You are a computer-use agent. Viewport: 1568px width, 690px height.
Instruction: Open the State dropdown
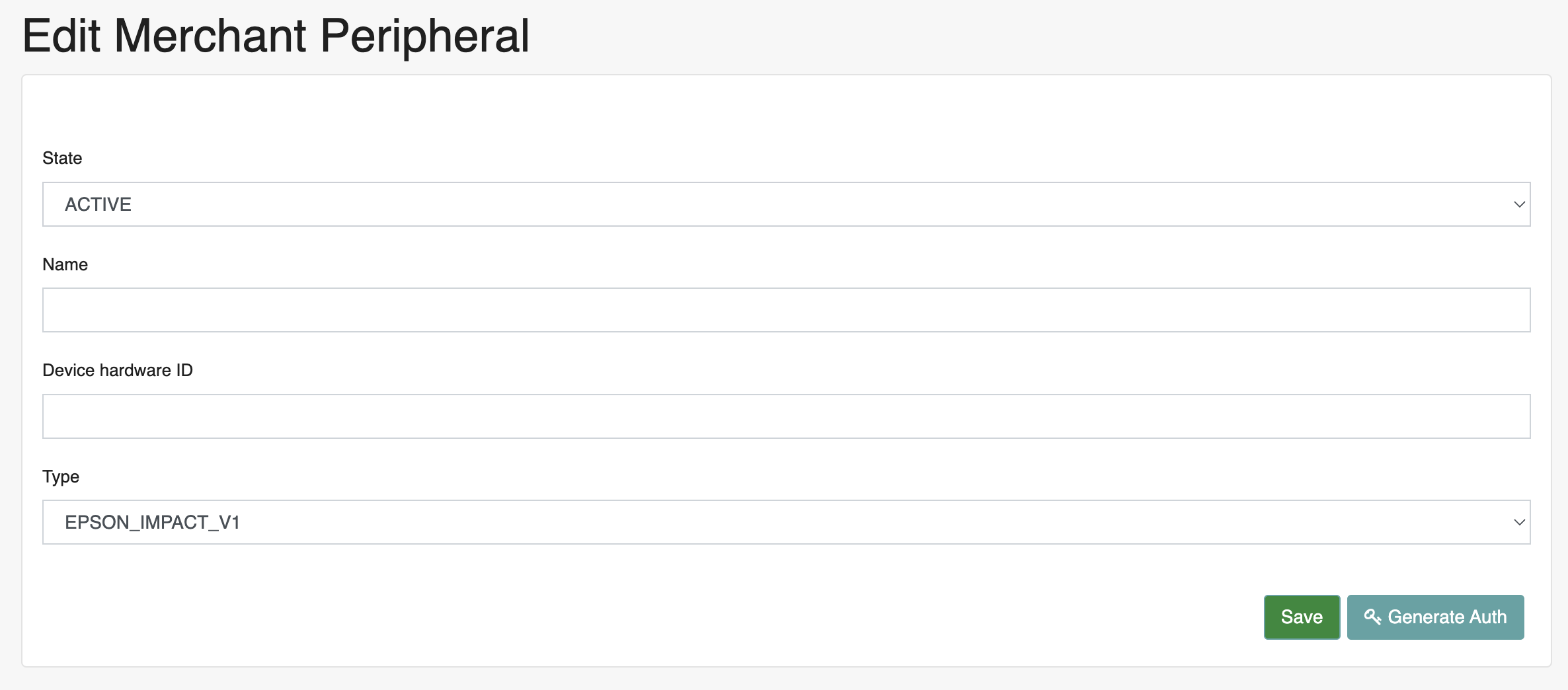click(786, 204)
